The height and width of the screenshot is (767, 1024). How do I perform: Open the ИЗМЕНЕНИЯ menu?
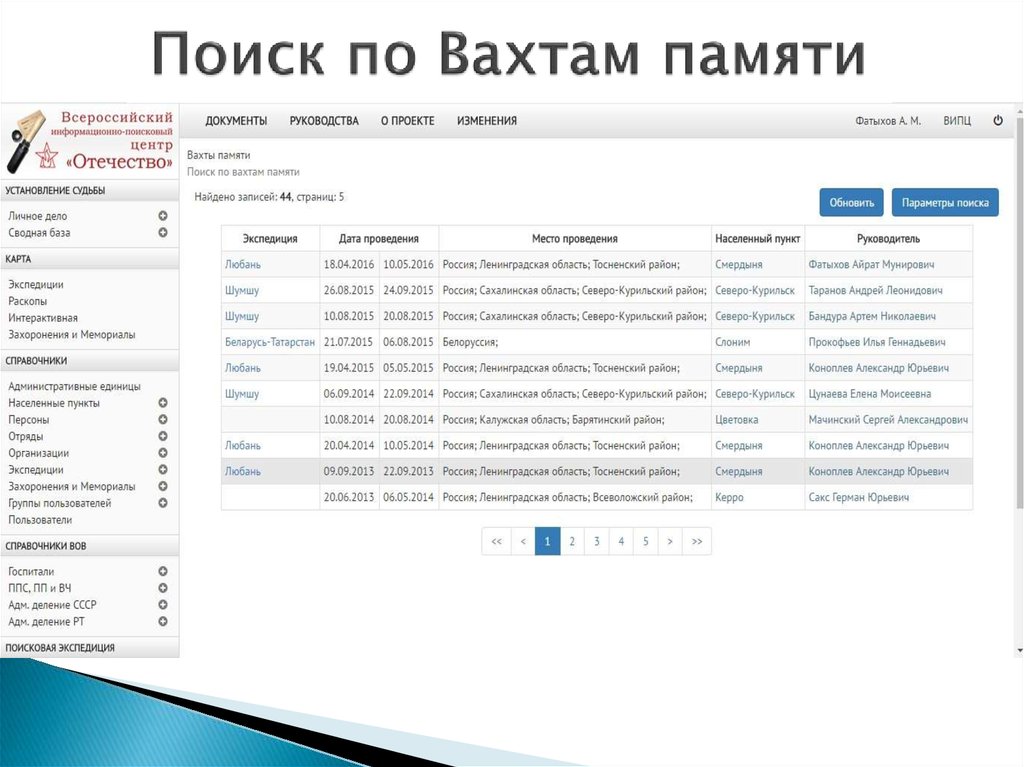click(489, 120)
